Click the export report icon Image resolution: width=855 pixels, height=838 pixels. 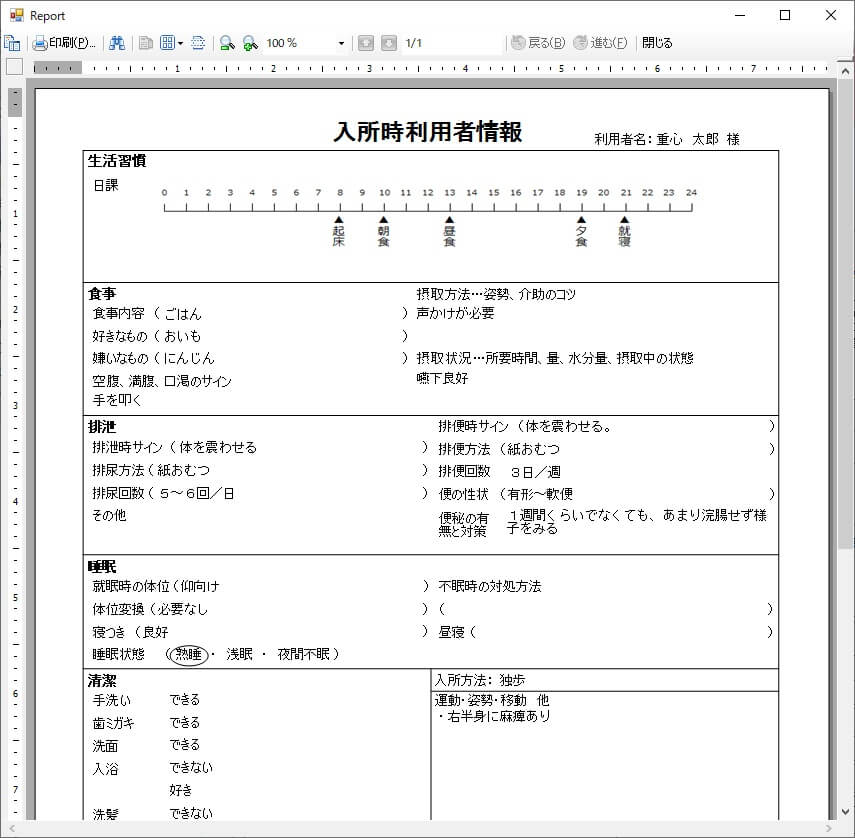pos(13,42)
